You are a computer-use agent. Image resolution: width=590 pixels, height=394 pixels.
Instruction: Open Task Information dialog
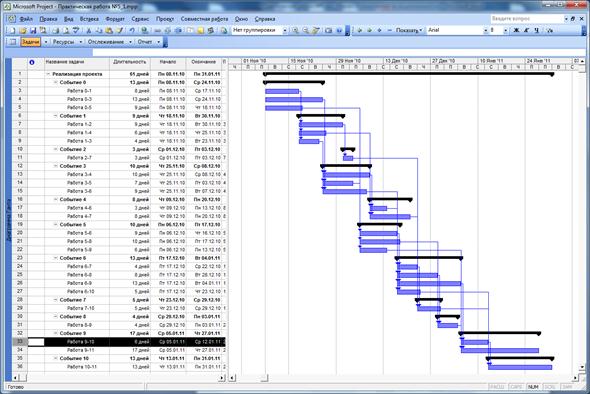click(x=190, y=30)
